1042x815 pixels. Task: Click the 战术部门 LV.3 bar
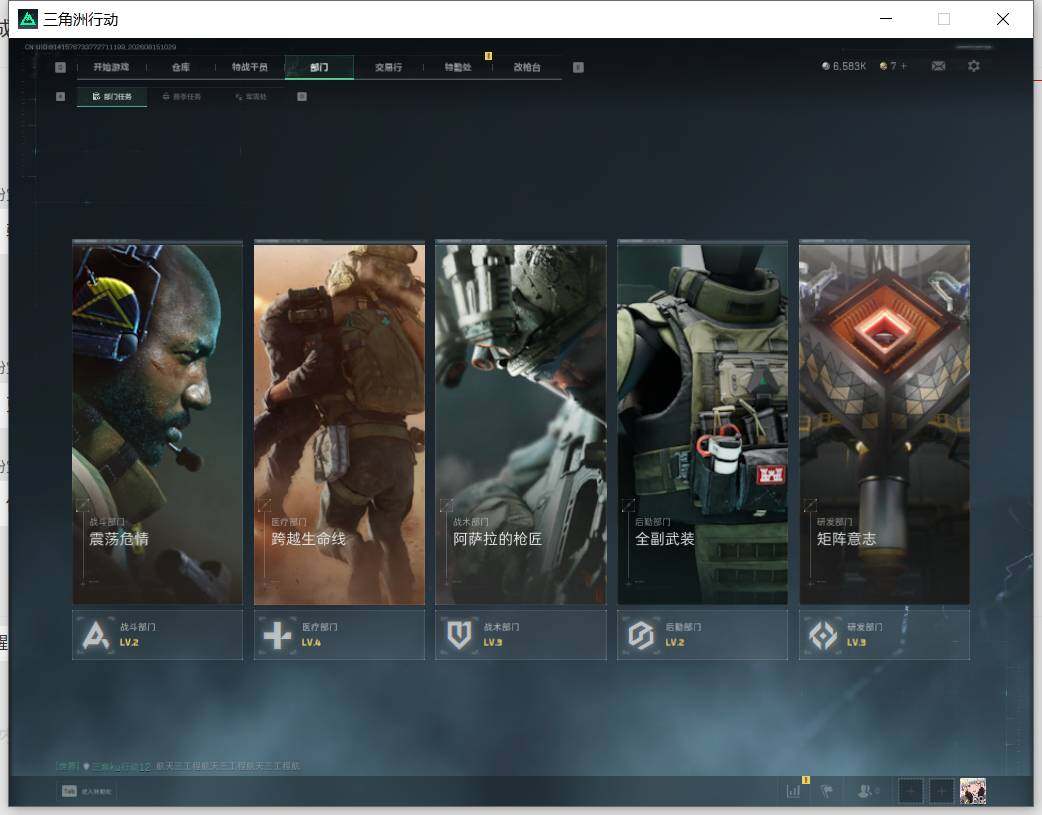point(521,635)
